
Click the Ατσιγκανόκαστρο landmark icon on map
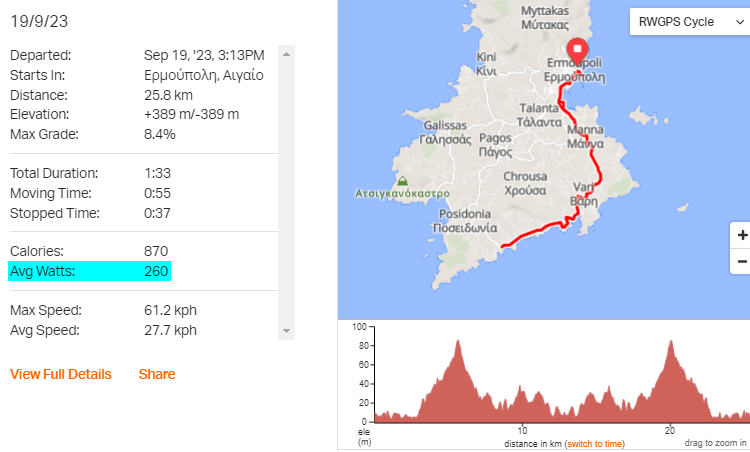[403, 181]
